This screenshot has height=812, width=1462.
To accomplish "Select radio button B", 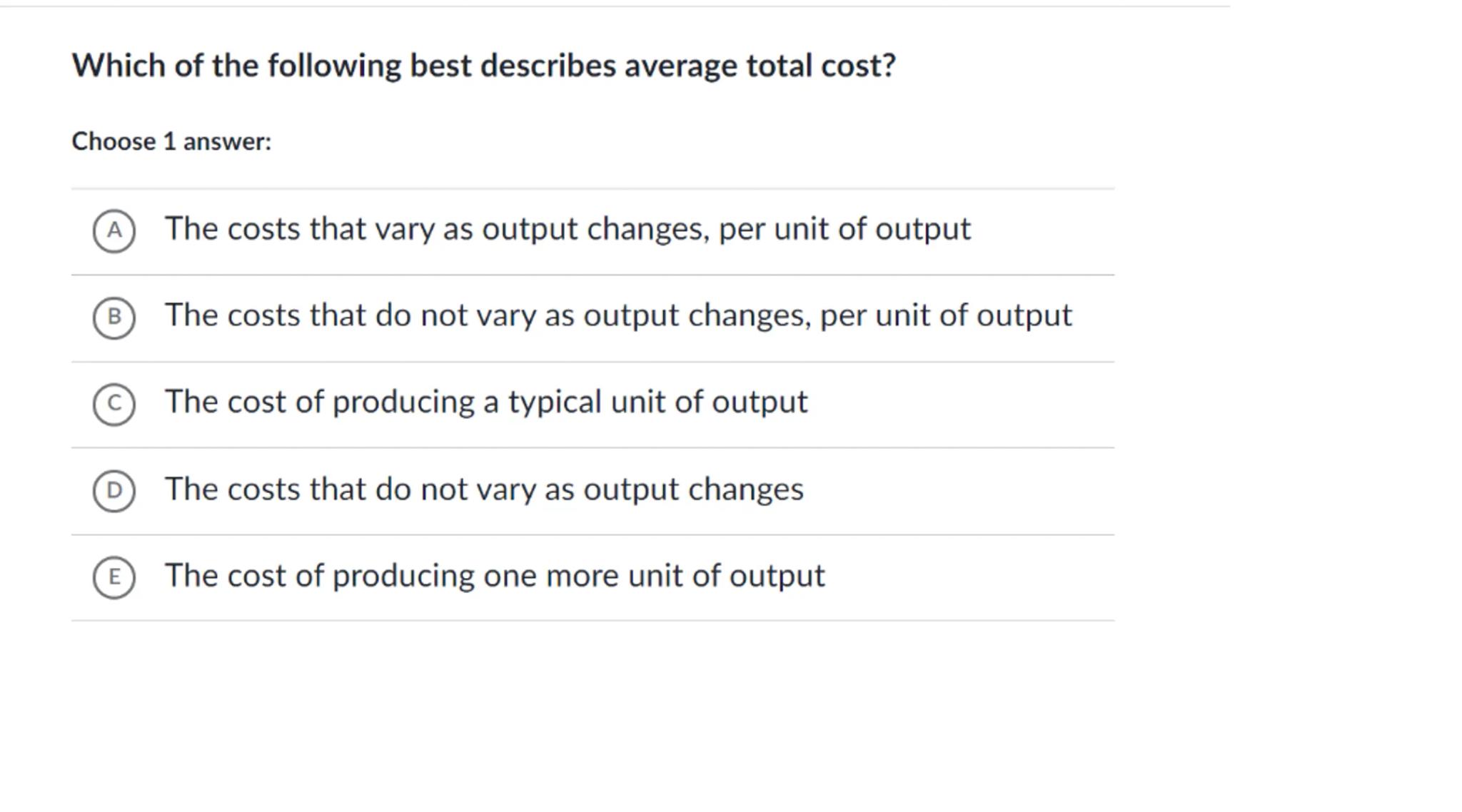I will click(x=114, y=318).
